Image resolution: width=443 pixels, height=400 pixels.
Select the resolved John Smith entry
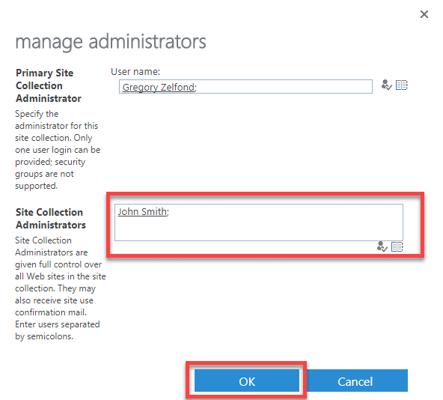pos(142,211)
